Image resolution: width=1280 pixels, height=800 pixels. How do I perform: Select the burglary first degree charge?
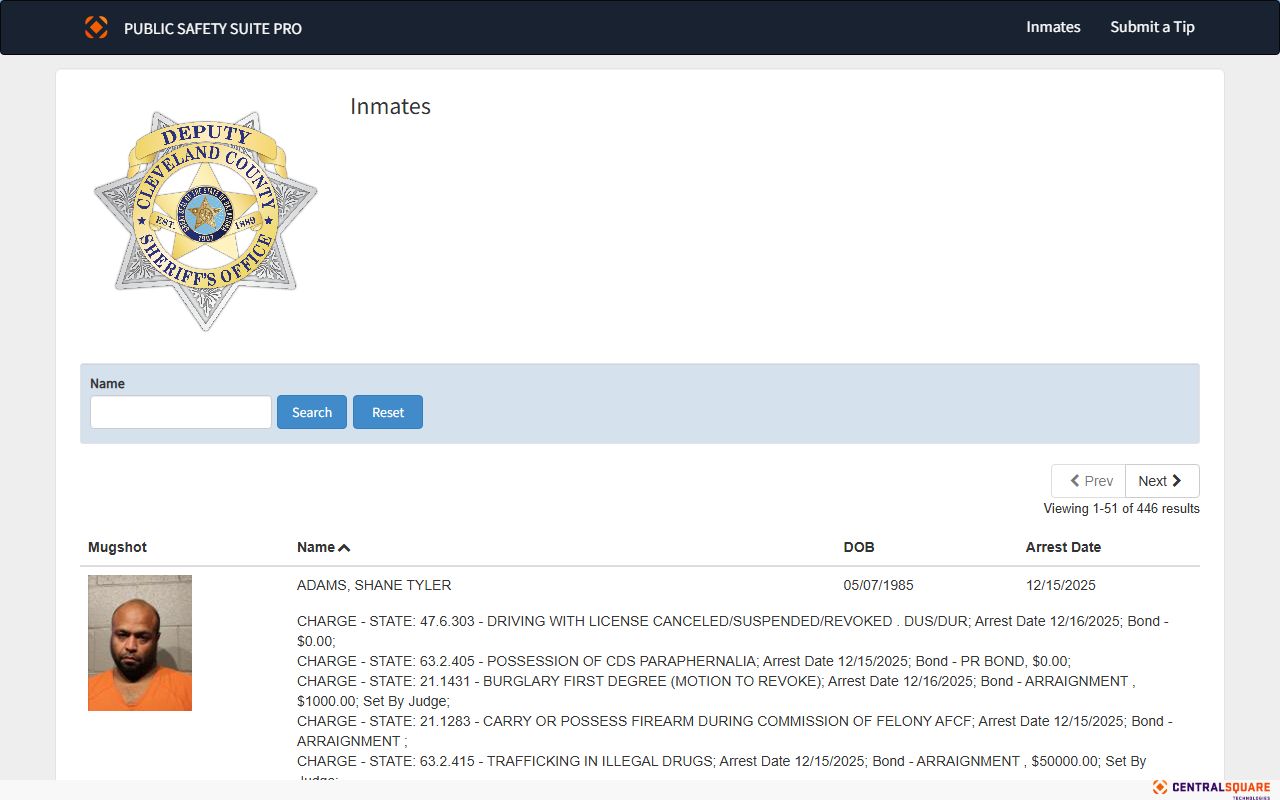tap(716, 691)
